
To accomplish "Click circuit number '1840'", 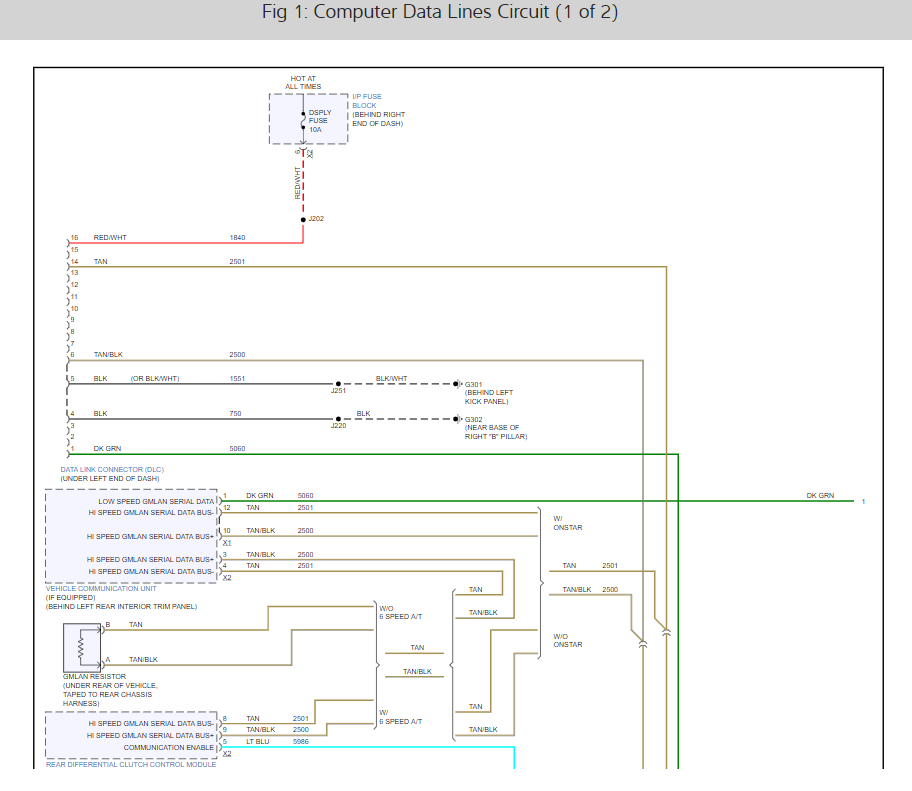I will (x=237, y=237).
